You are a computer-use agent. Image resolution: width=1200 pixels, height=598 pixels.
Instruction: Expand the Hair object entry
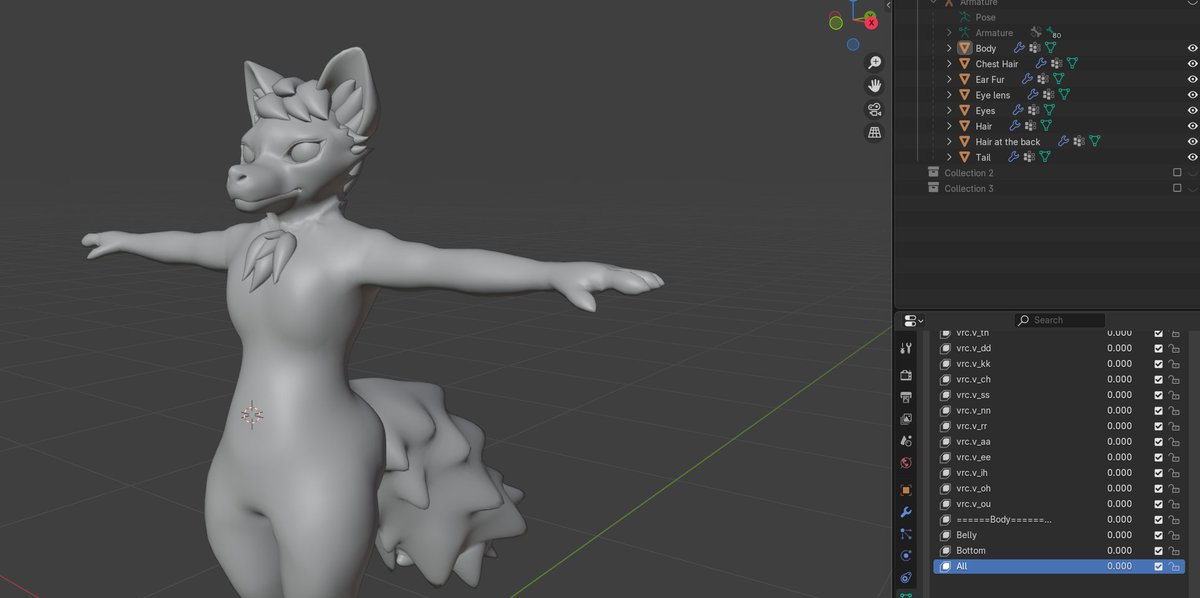(x=949, y=126)
